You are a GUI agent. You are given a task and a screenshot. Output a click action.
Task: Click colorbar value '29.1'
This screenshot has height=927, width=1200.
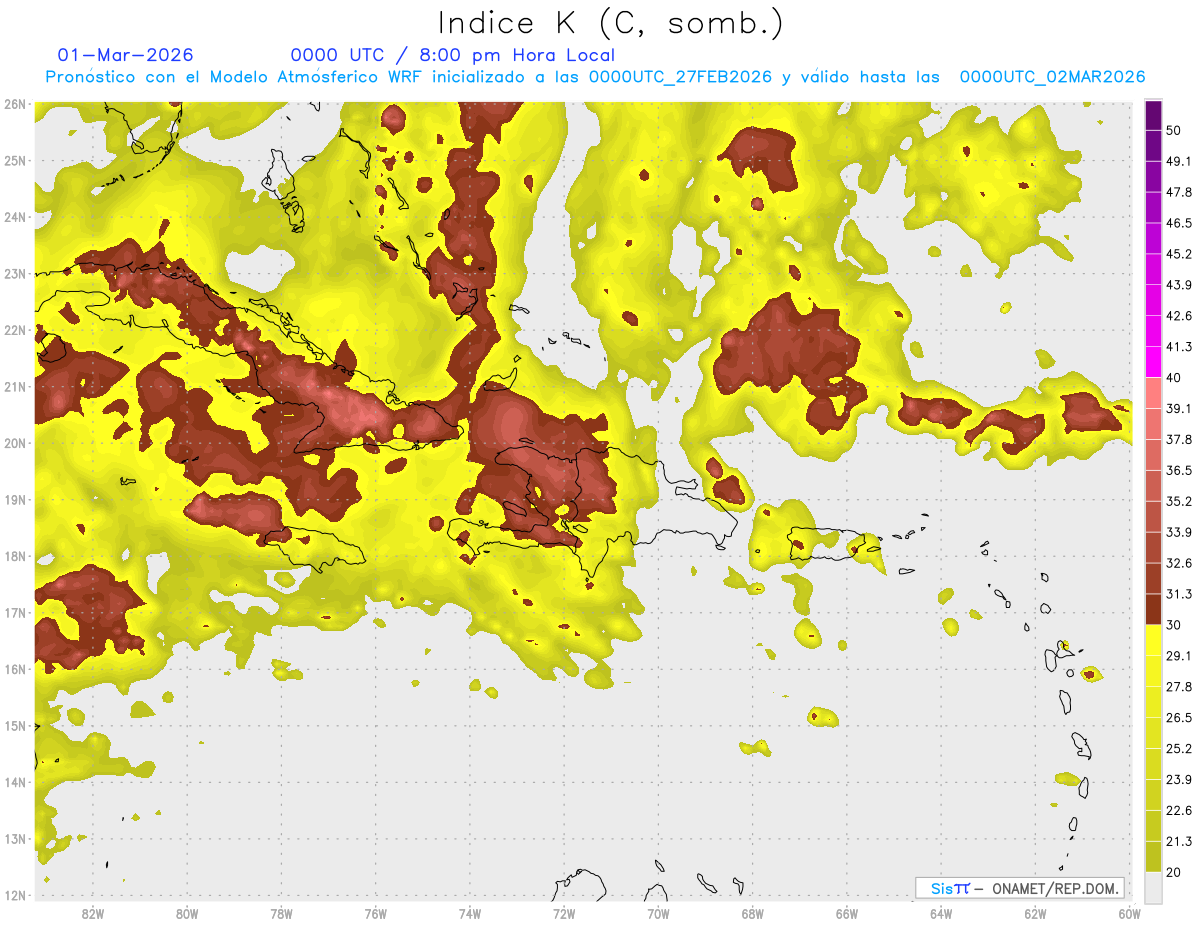click(x=1178, y=656)
